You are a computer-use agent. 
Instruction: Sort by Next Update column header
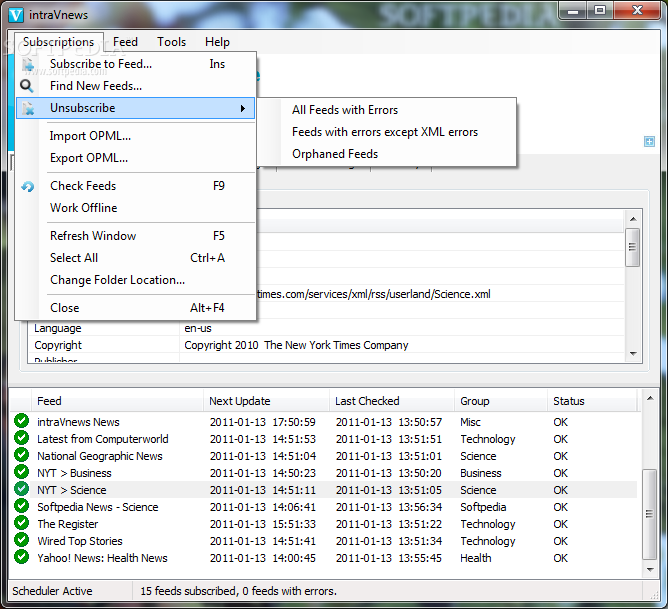coord(267,401)
